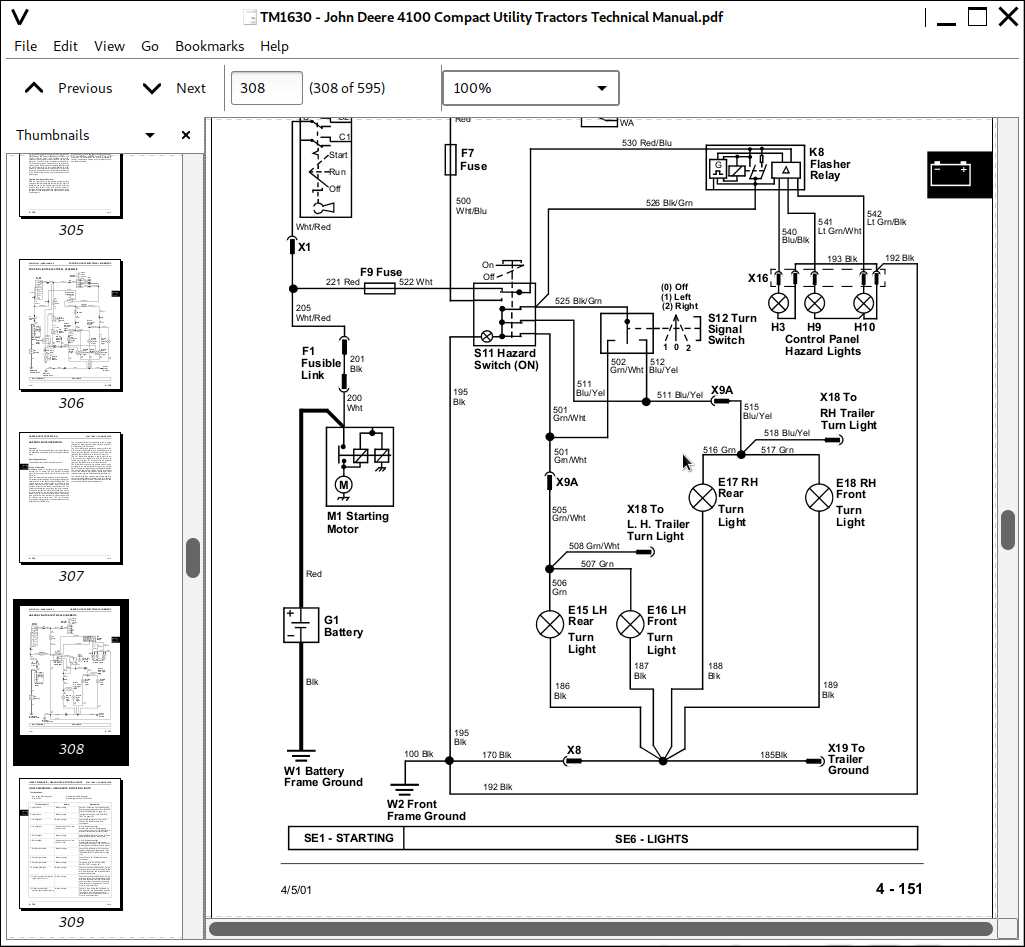Click the thumbnails panel vertical scrollbar handle
Screen dimensions: 1025x947
[x=192, y=557]
